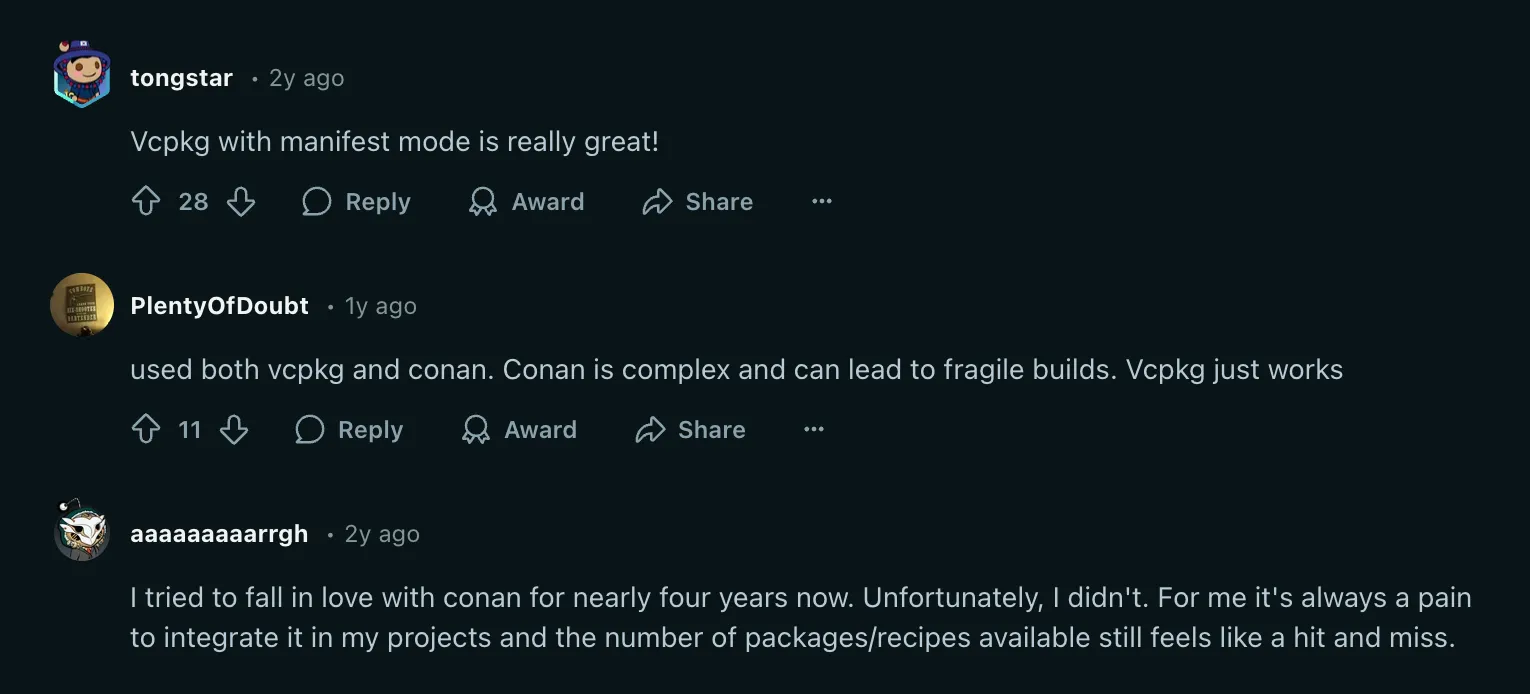Open overflow menu on PlentyOfDoubt's comment
The image size is (1530, 694).
[813, 430]
